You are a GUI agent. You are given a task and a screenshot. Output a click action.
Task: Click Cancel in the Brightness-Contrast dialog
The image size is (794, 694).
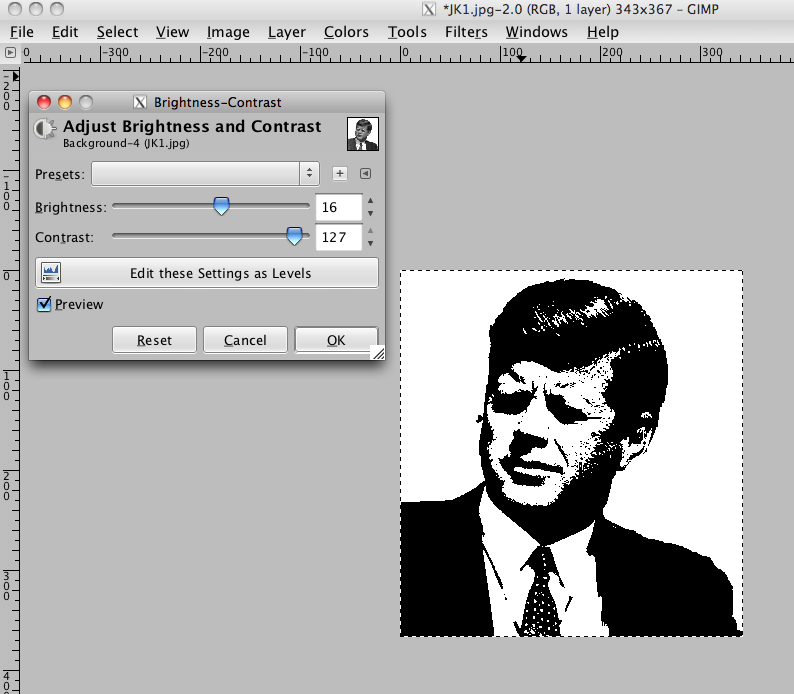tap(245, 340)
